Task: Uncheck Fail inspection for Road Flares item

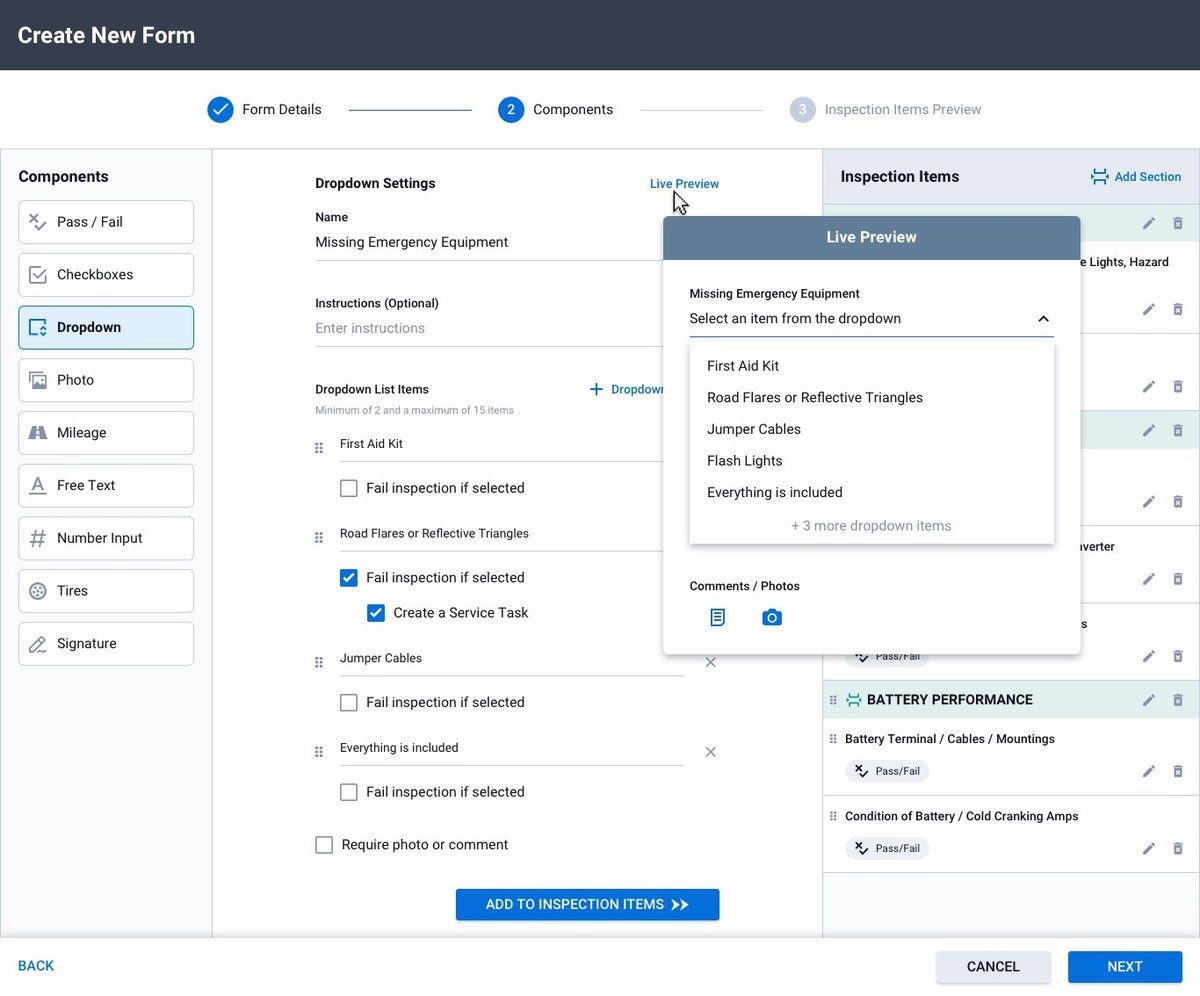Action: [348, 577]
